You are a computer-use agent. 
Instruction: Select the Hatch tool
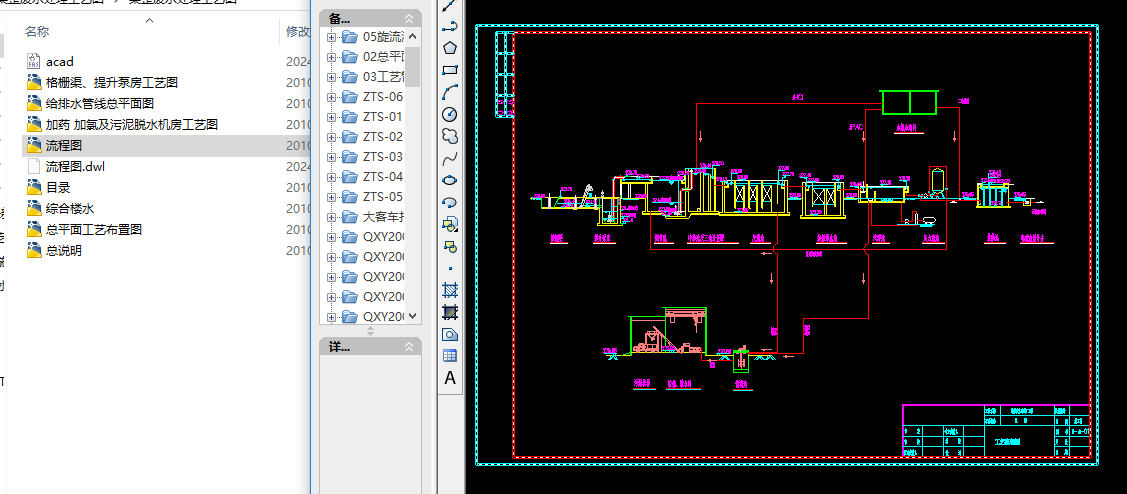[450, 291]
